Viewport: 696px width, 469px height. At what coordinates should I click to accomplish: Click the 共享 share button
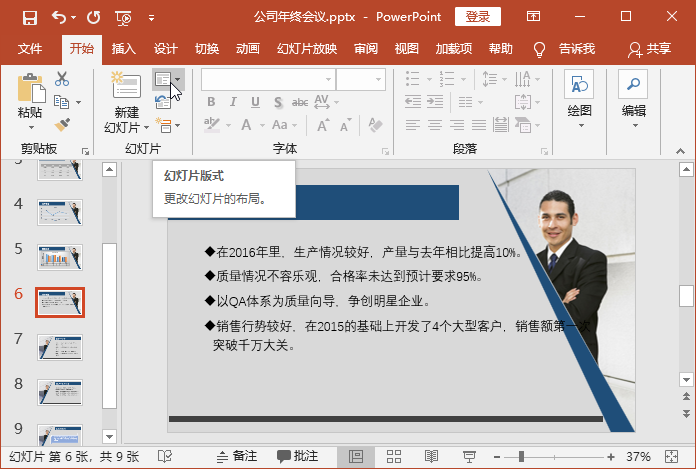tap(649, 49)
